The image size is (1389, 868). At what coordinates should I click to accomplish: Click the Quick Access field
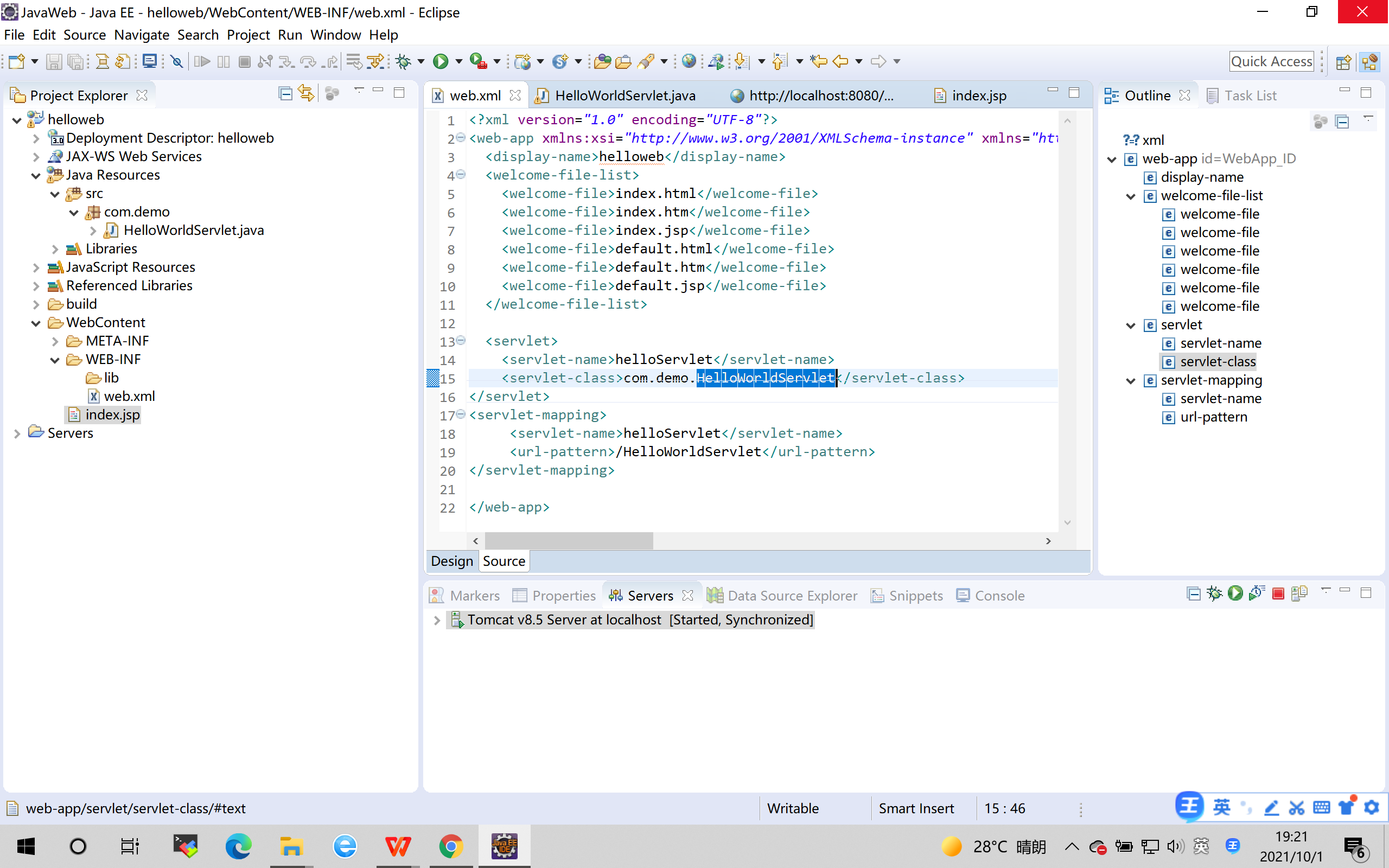1271,61
